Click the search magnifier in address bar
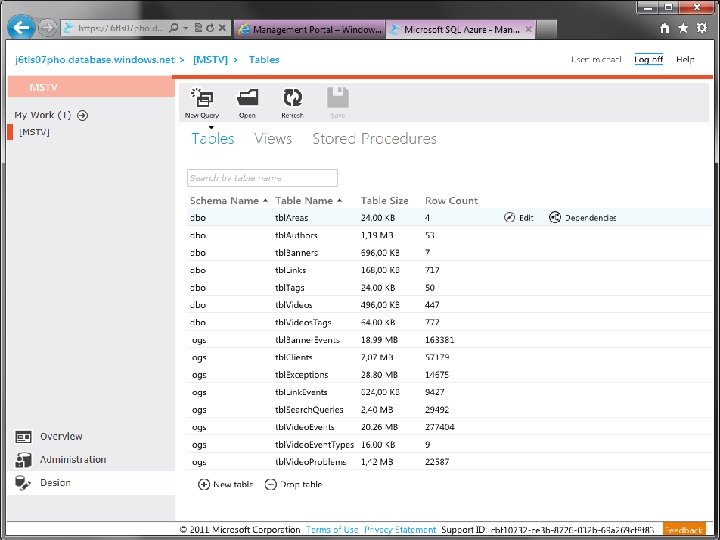 pos(174,28)
